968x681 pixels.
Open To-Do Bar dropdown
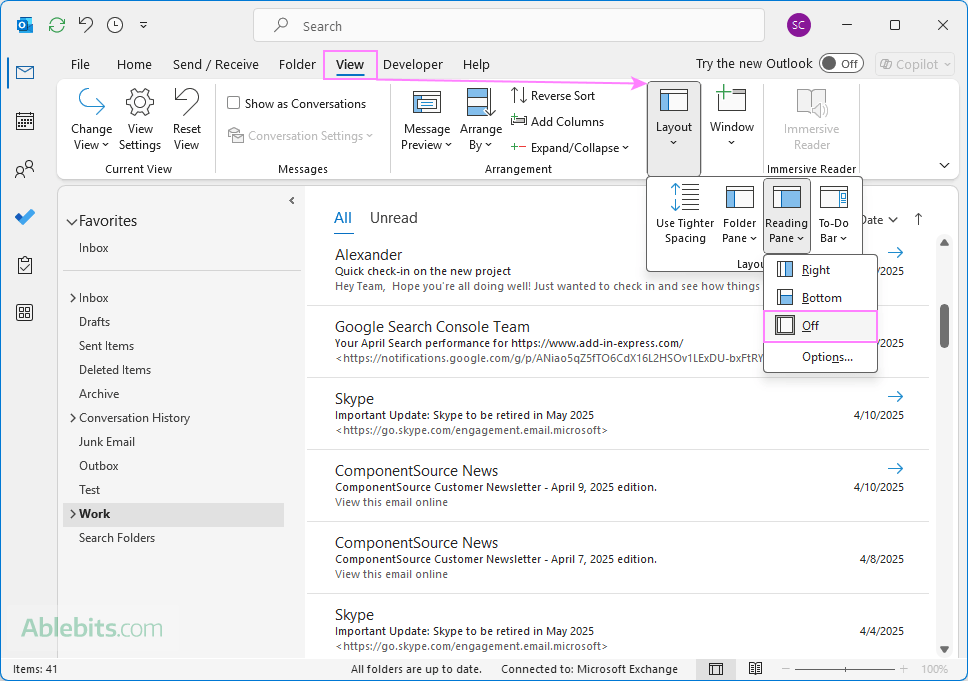coord(833,214)
